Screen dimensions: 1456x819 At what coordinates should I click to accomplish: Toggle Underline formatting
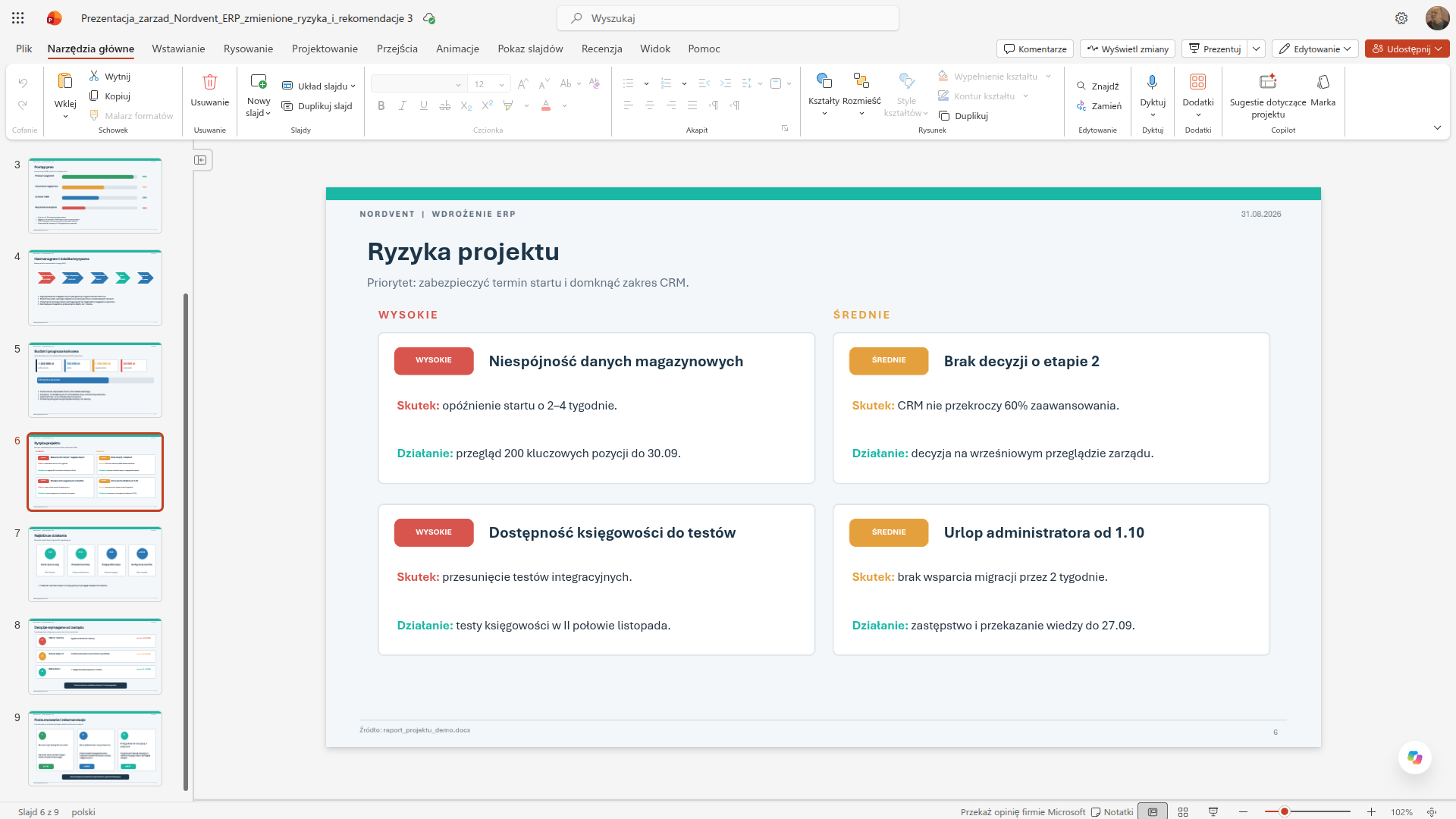[x=424, y=105]
